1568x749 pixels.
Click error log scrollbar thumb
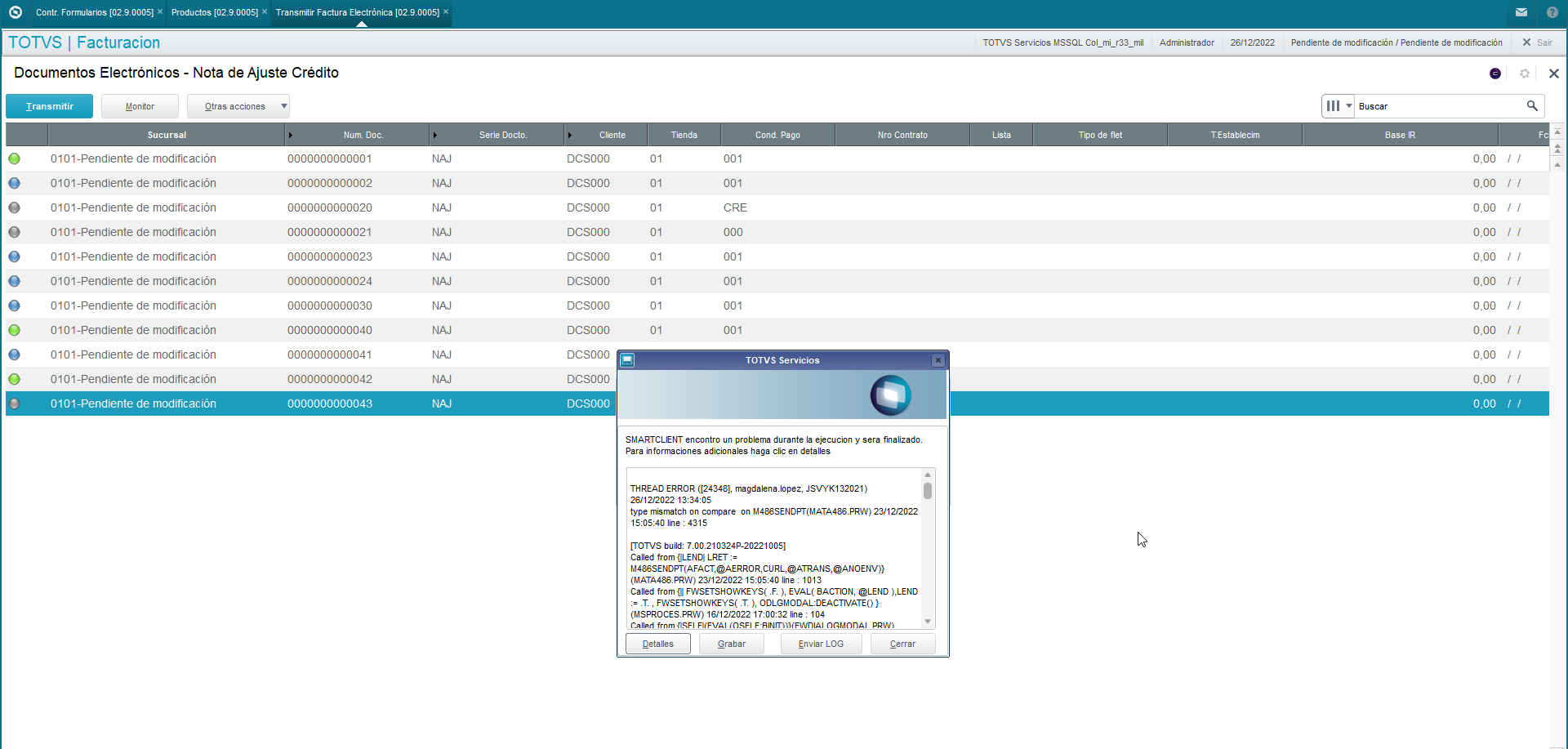[x=928, y=491]
